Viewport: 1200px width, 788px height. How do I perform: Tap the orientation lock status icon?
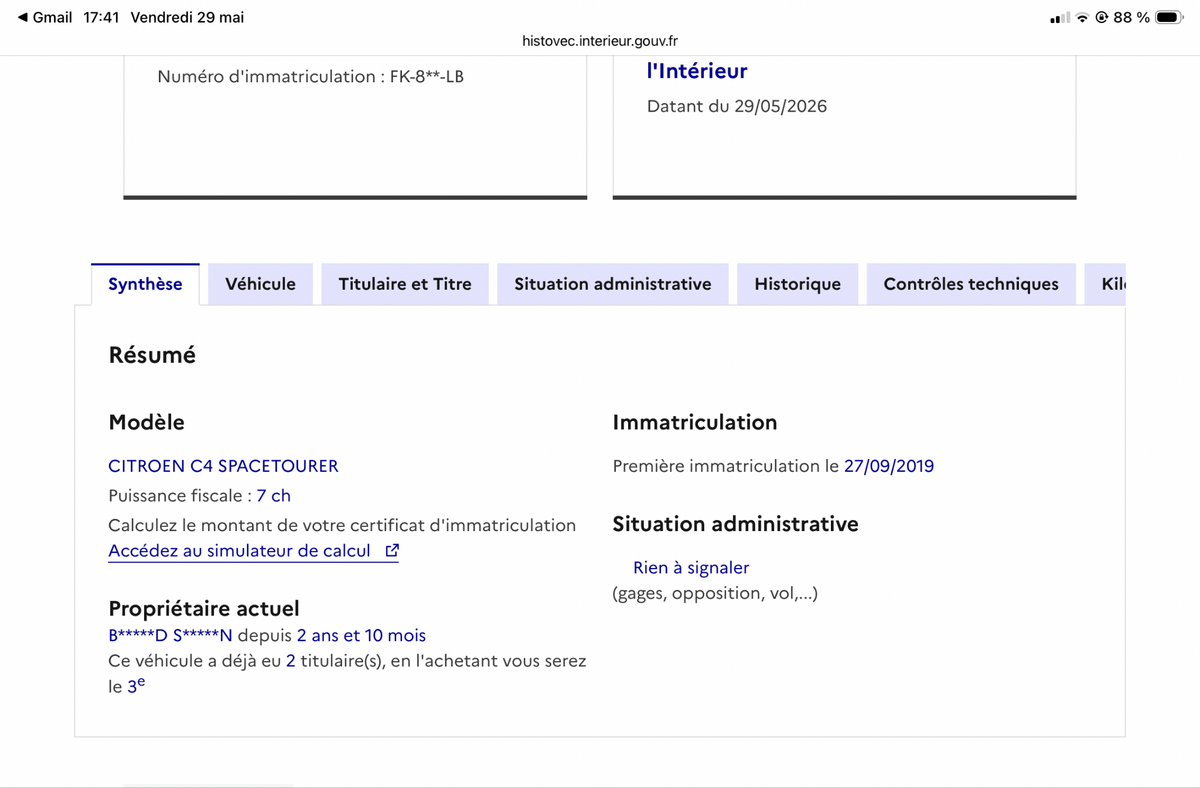(1102, 17)
